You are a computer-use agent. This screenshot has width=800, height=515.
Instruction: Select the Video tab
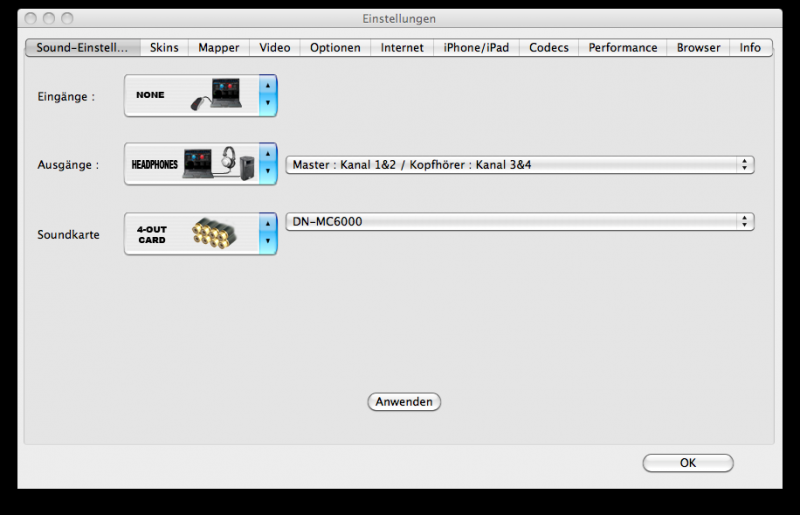click(x=274, y=47)
